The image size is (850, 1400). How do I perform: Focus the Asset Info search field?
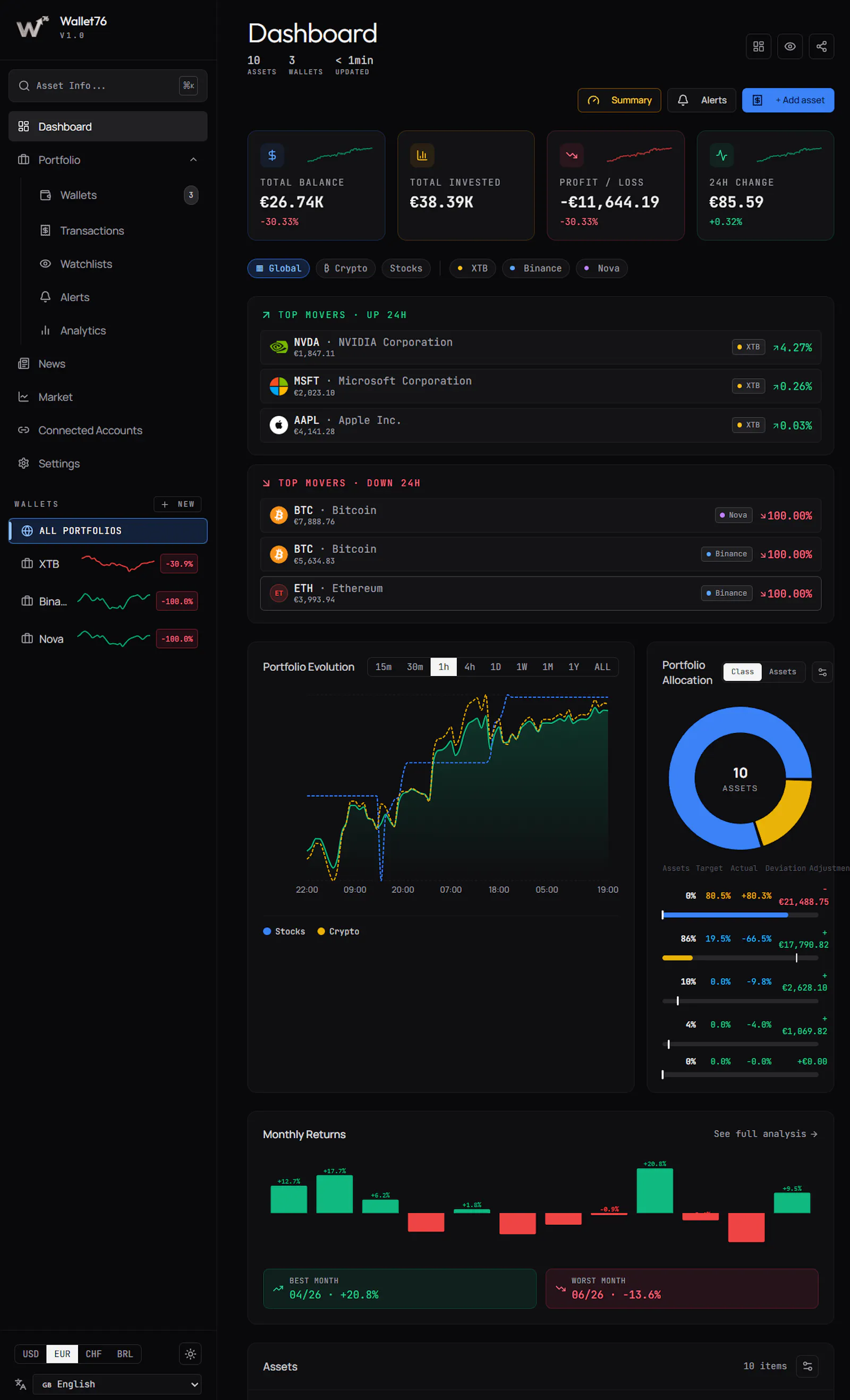coord(108,86)
